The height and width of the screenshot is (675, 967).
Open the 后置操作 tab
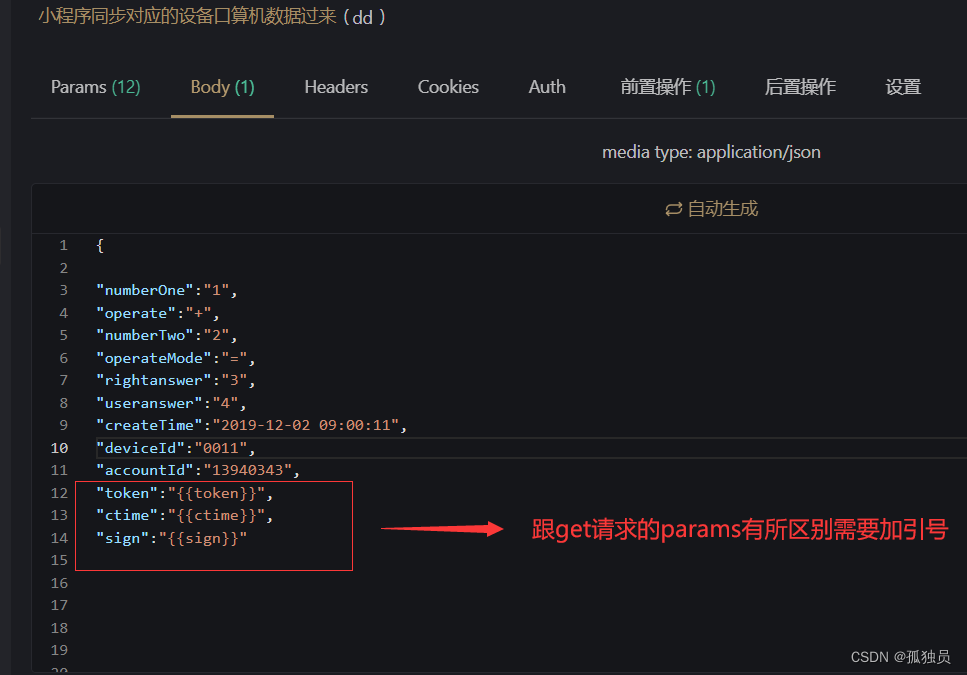tap(800, 87)
